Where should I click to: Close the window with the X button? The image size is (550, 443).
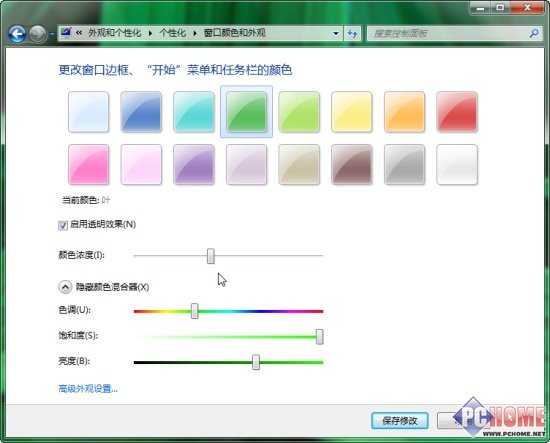click(x=527, y=8)
